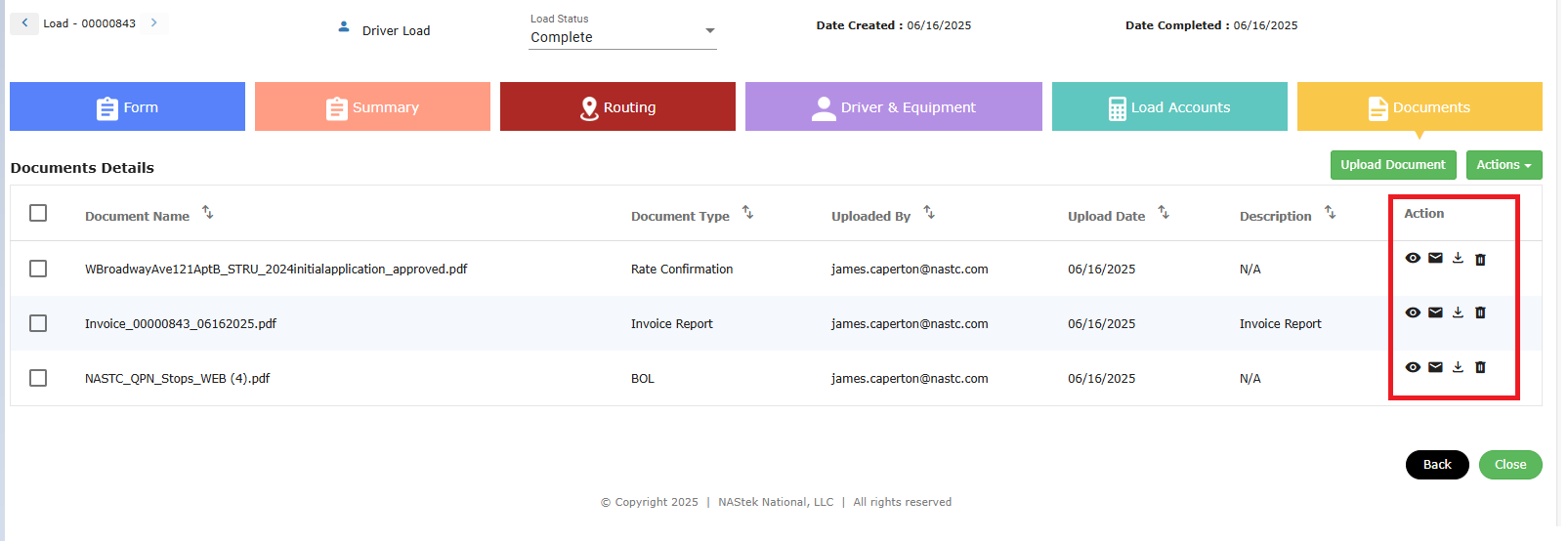Email the BOL document
This screenshot has width=1568, height=541.
(1435, 367)
